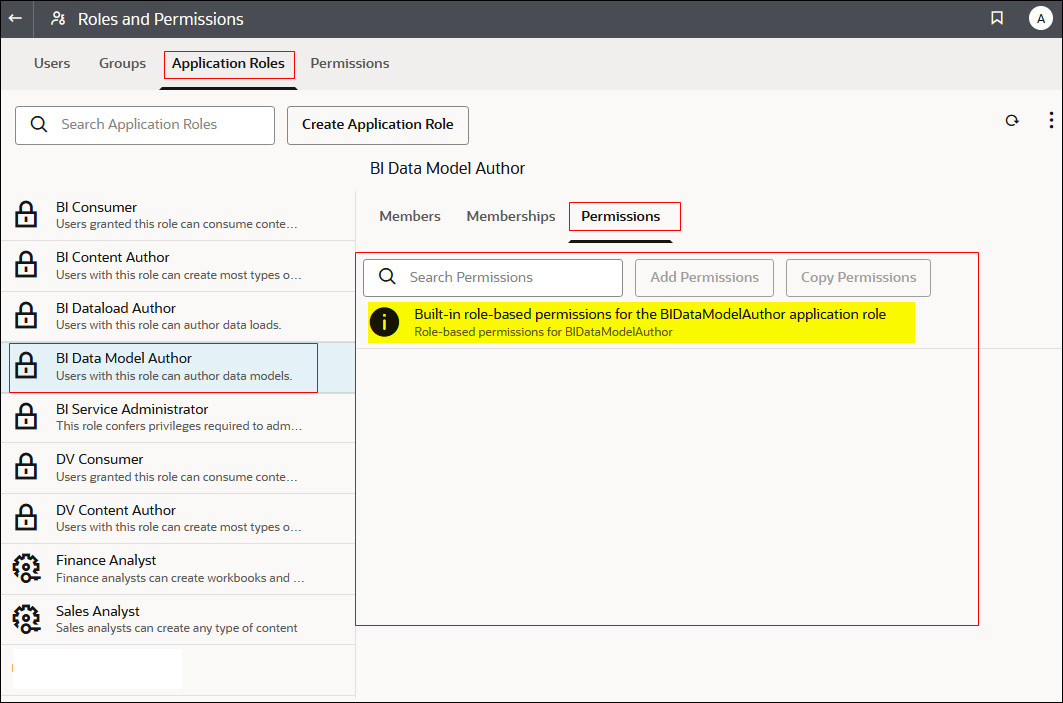Select the DV Content Author role
Image resolution: width=1063 pixels, height=703 pixels.
[x=150, y=518]
